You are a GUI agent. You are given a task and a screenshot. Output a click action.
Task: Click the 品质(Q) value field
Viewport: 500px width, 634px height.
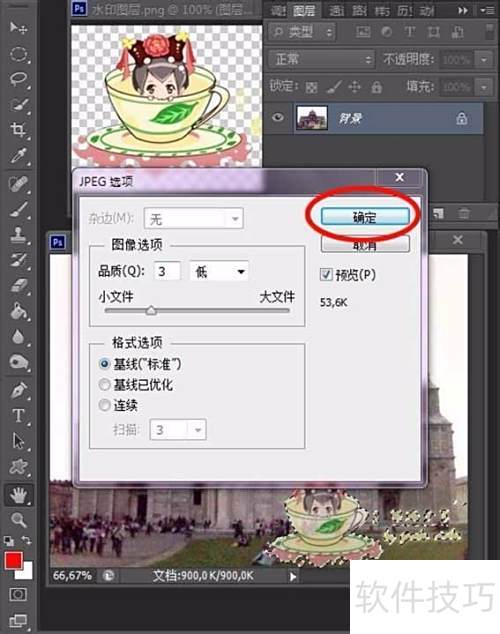point(167,271)
